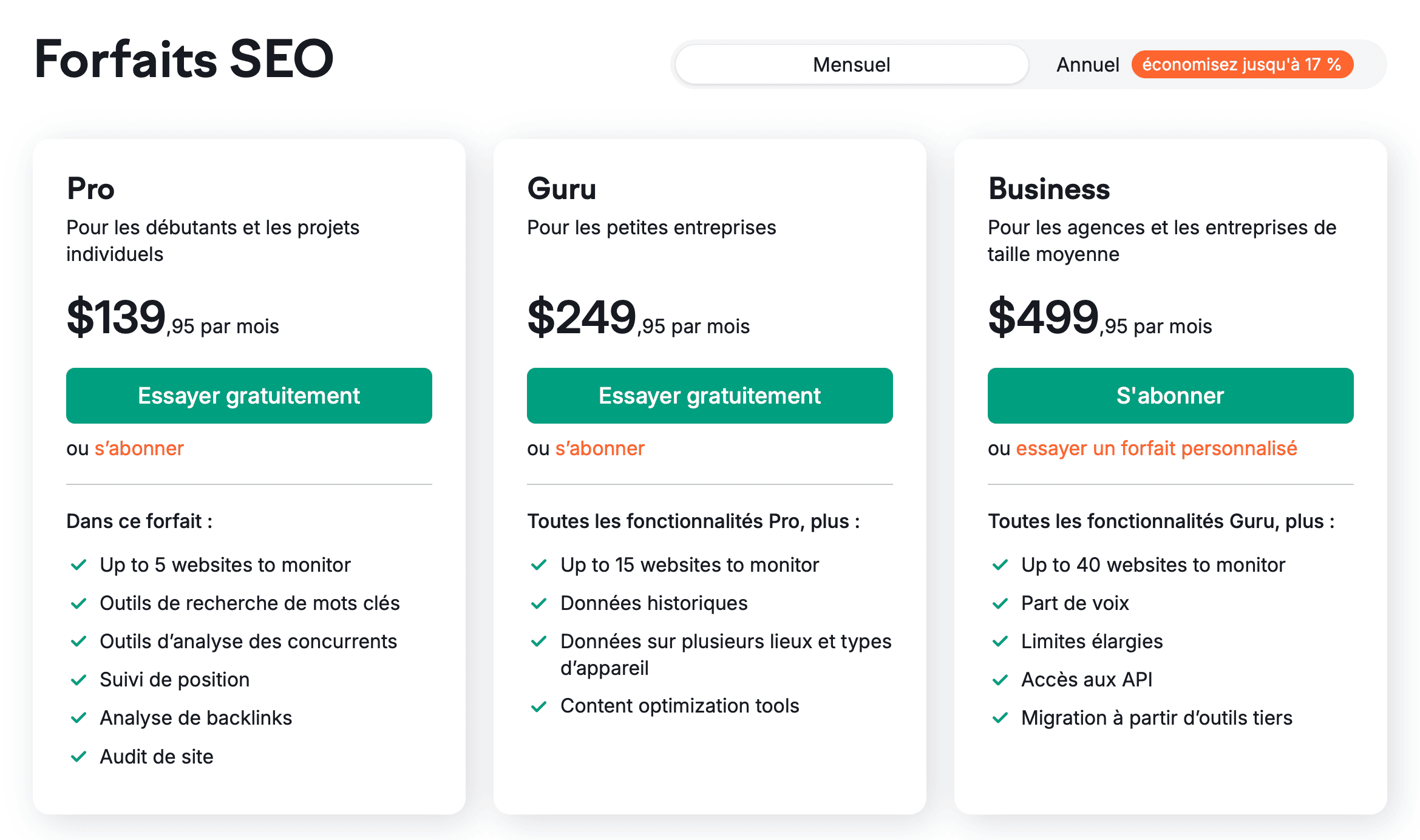Screen dimensions: 1420x840
Task: Select the Mensuel billing option
Action: click(x=851, y=64)
